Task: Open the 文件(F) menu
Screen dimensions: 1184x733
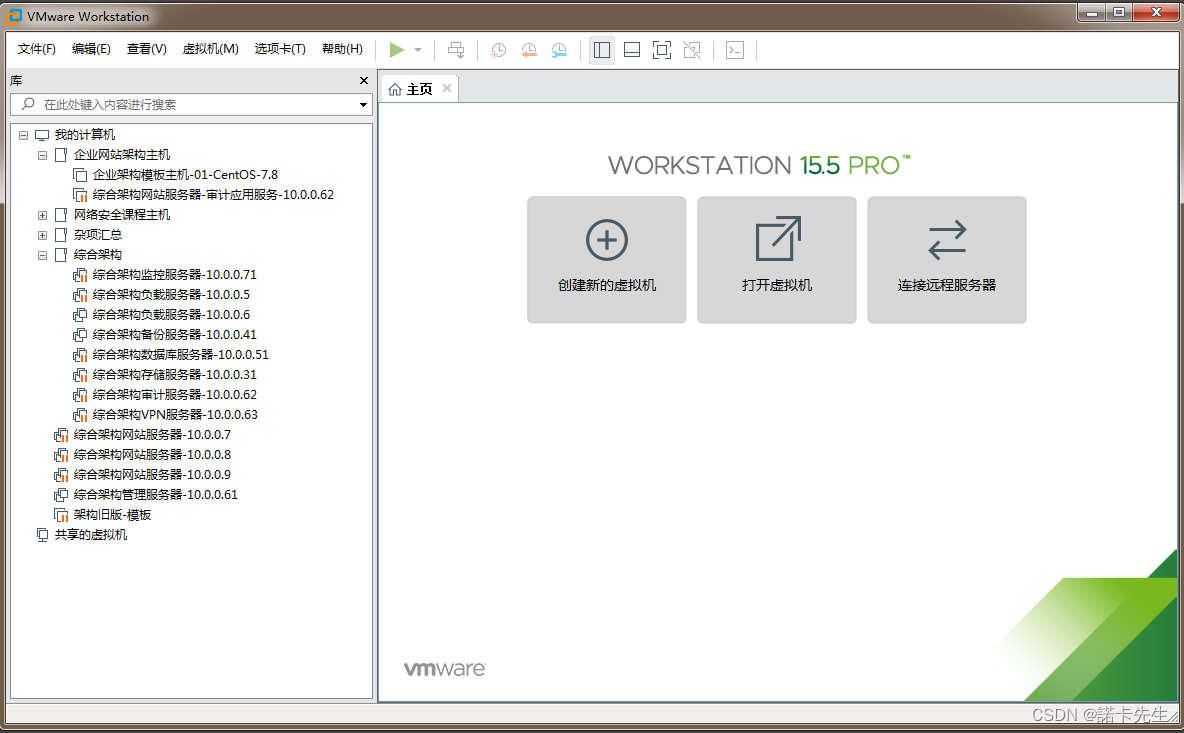Action: (37, 49)
